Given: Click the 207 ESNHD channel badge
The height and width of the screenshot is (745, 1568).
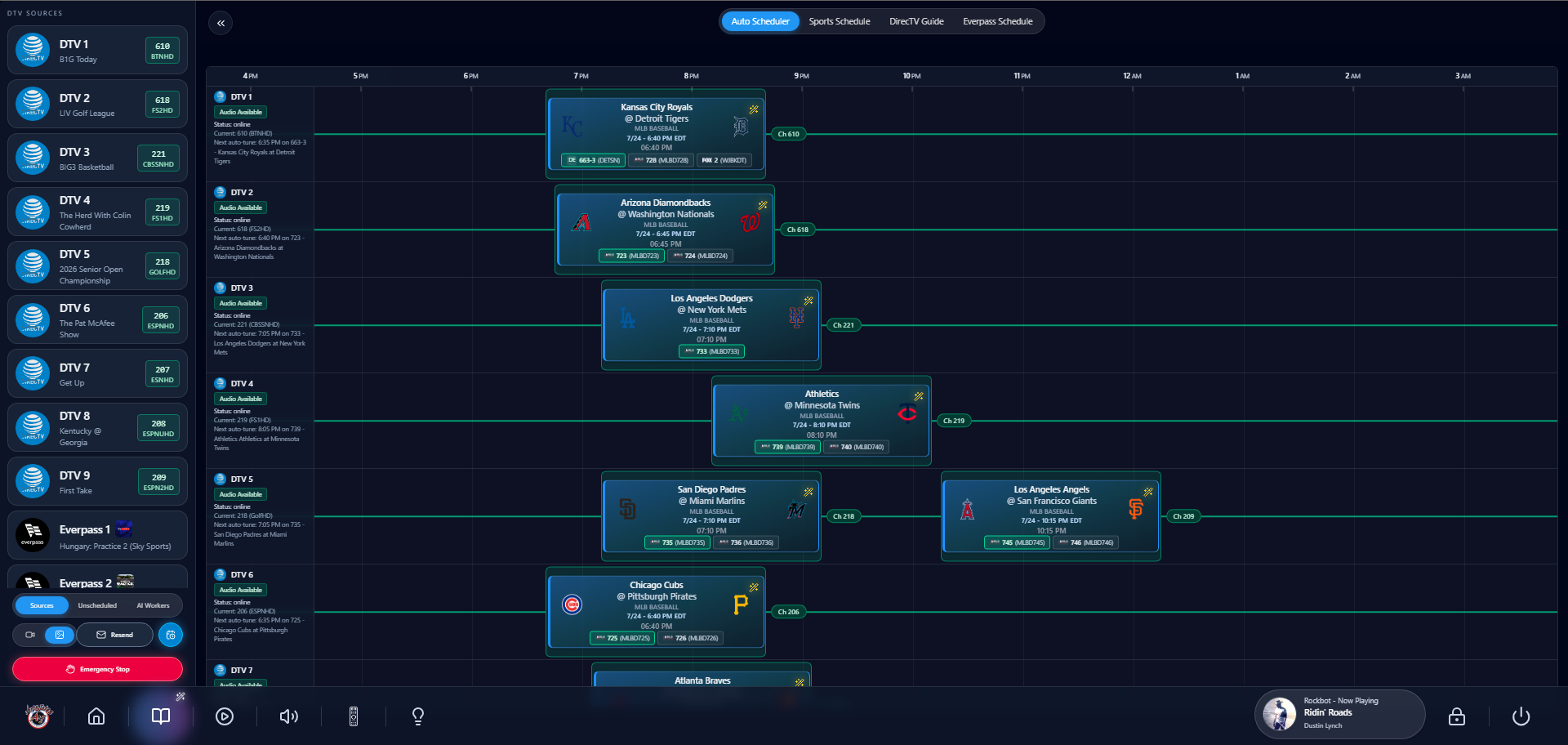Looking at the screenshot, I should pos(163,374).
